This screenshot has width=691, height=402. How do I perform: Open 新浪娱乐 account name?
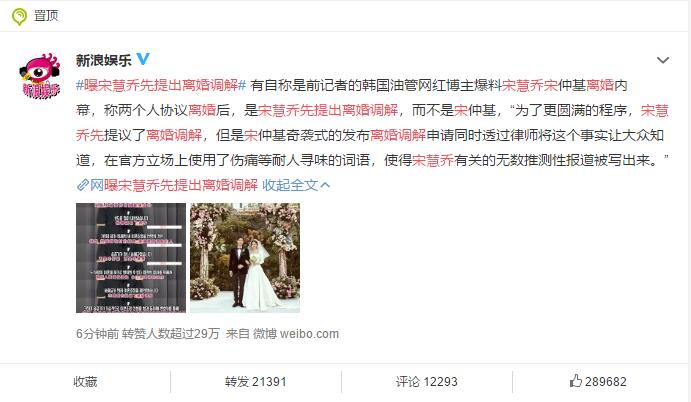tap(104, 60)
